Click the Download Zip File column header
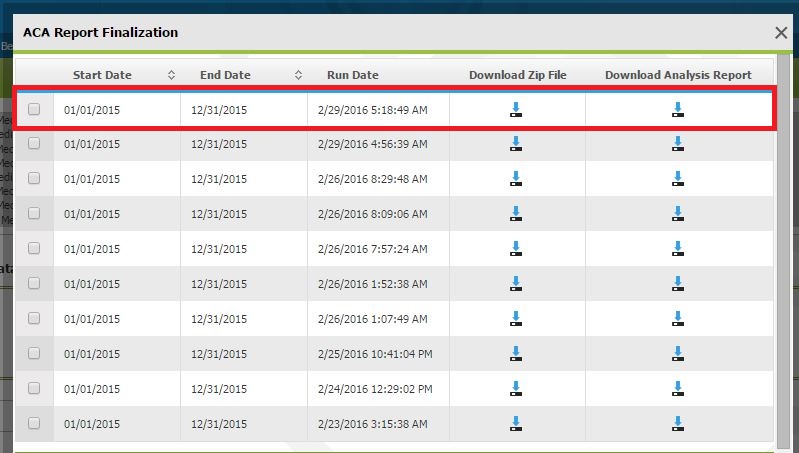The image size is (799, 453). pyautogui.click(x=516, y=75)
